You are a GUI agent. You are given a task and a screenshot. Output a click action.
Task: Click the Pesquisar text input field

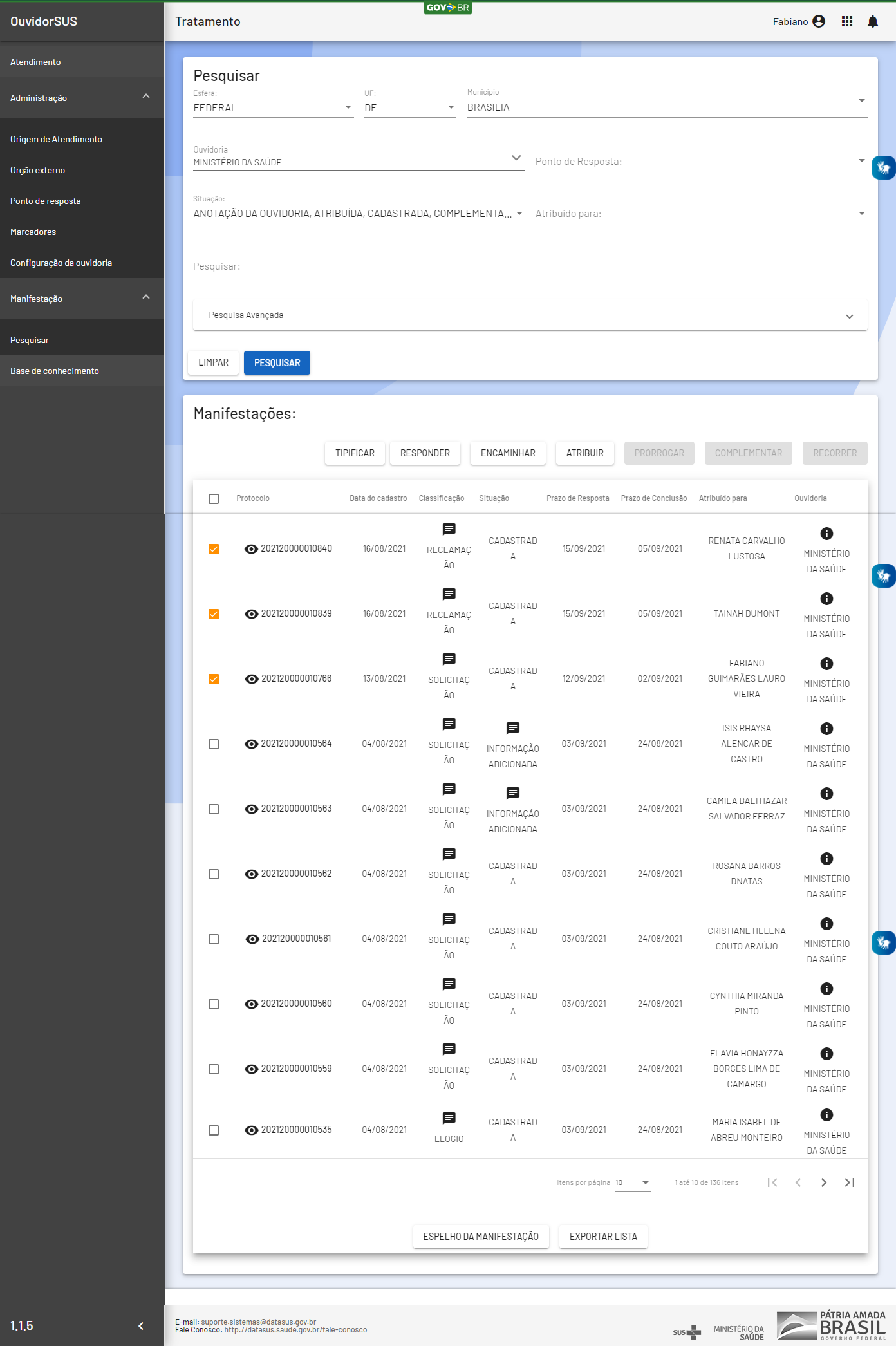point(359,266)
